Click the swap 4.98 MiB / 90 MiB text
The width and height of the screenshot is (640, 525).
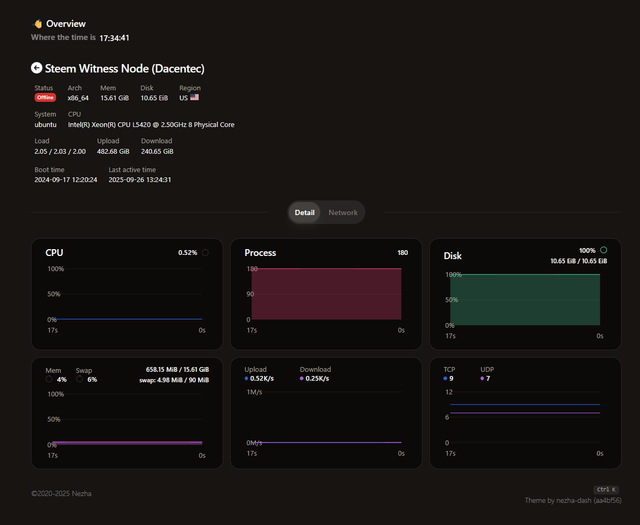[174, 380]
